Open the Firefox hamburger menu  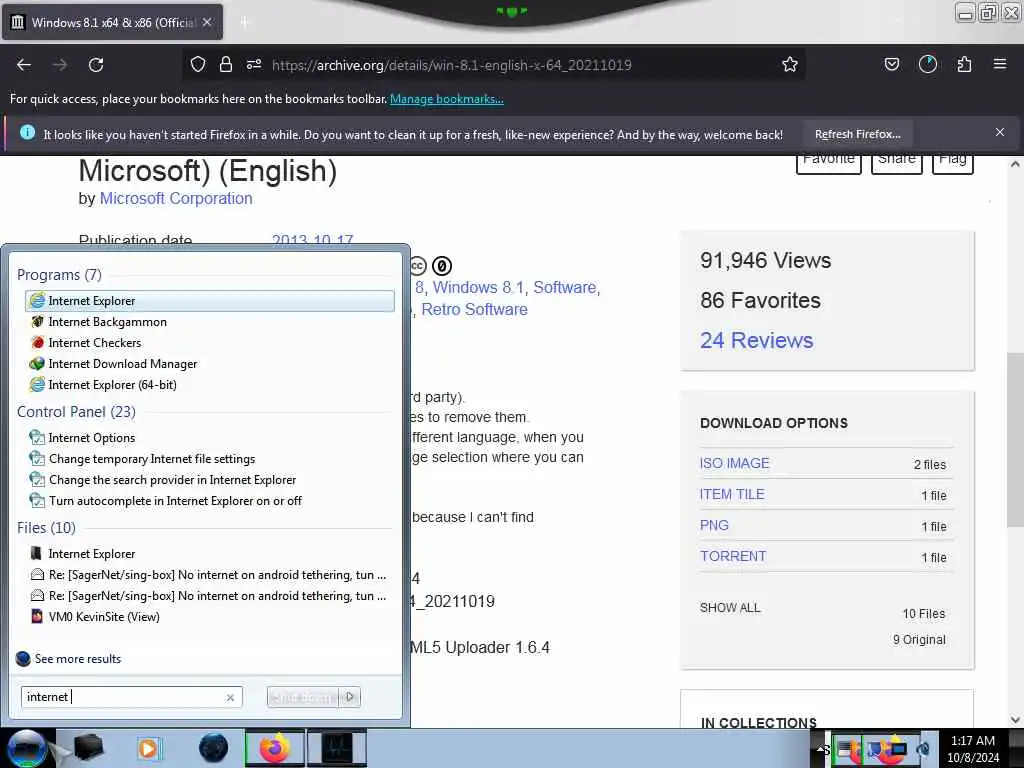1000,64
